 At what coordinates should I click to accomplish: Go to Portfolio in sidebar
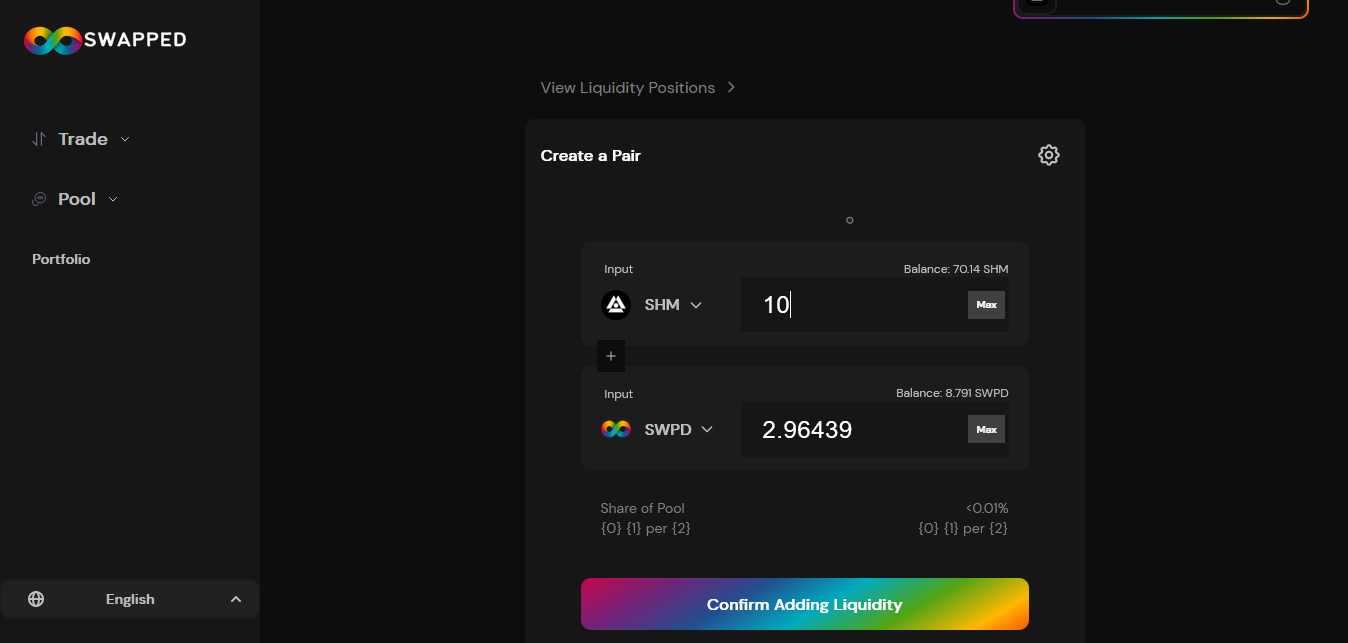tap(61, 259)
